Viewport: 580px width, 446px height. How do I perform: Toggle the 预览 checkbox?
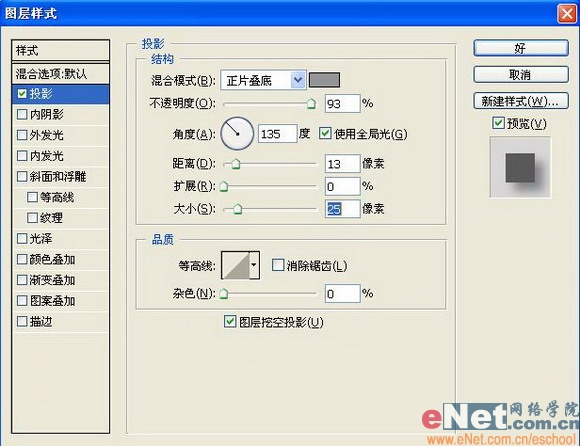[498, 123]
